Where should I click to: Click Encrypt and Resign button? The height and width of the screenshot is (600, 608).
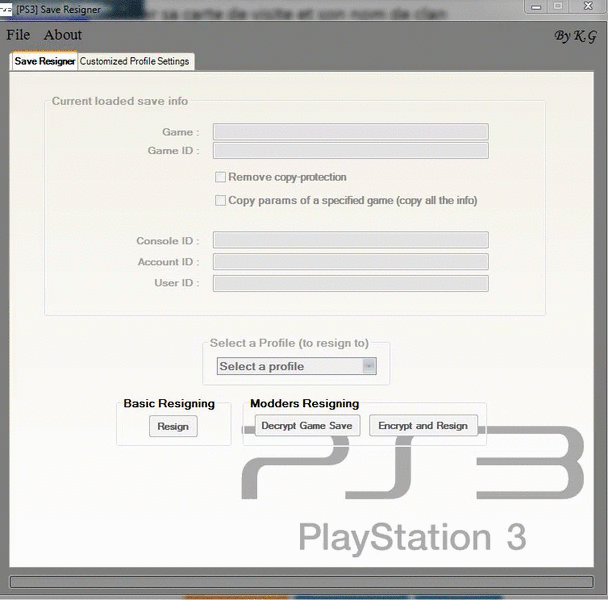coord(423,425)
